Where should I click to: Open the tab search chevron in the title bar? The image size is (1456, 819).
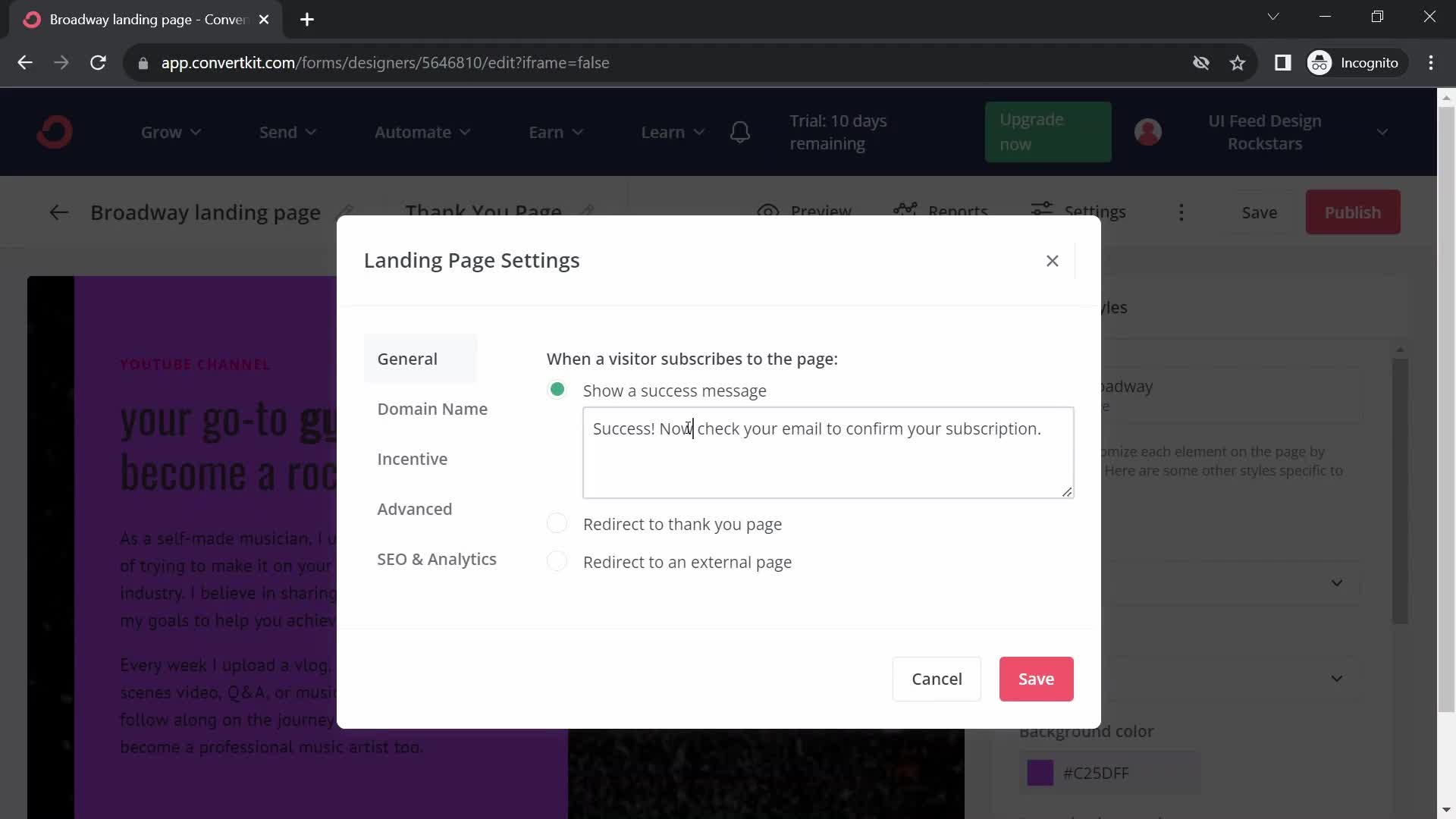1273,17
